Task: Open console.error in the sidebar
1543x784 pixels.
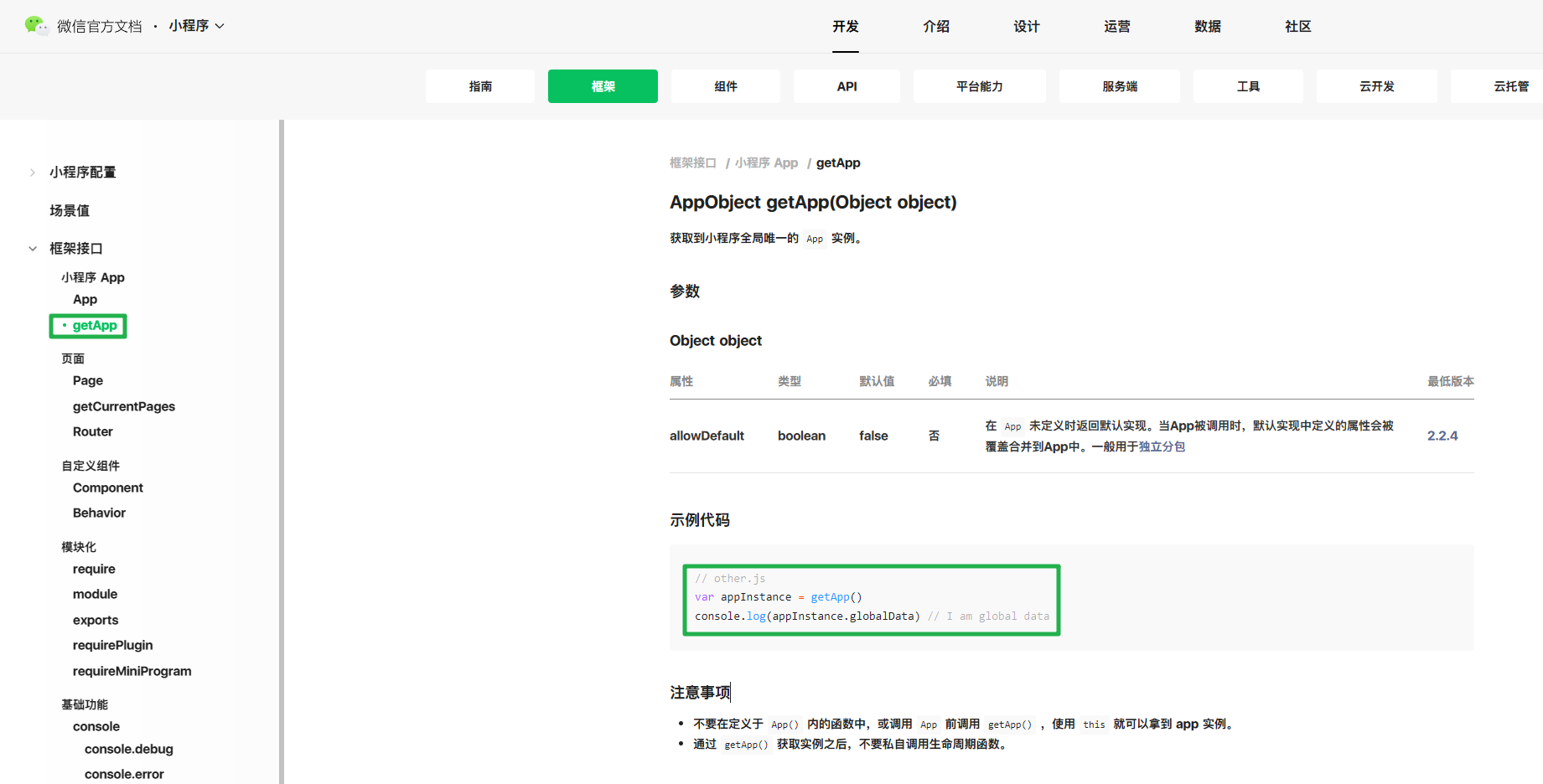Action: (x=124, y=775)
